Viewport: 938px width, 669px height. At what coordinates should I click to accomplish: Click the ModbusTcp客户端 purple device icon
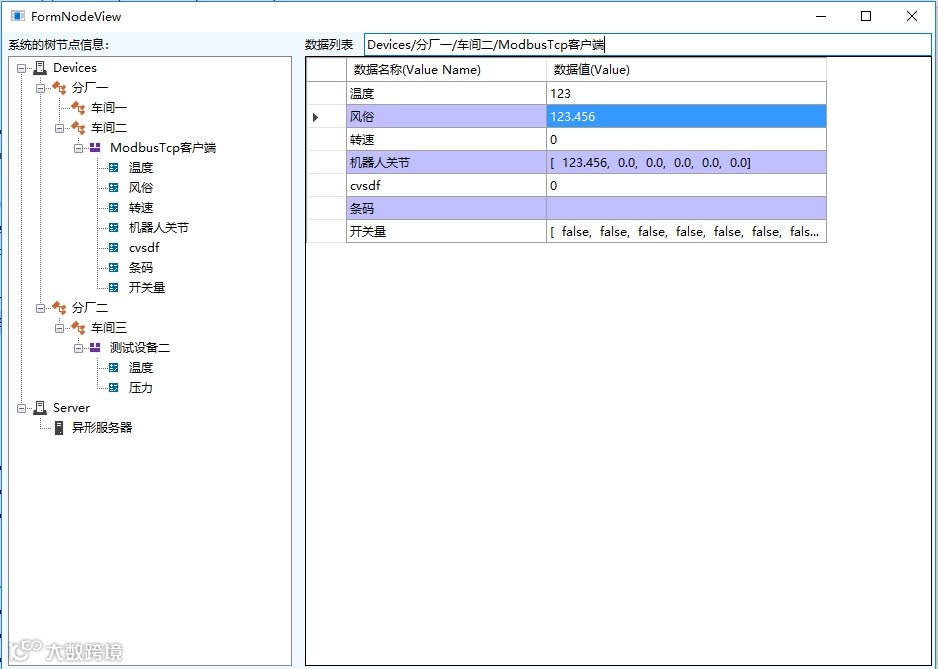[95, 147]
